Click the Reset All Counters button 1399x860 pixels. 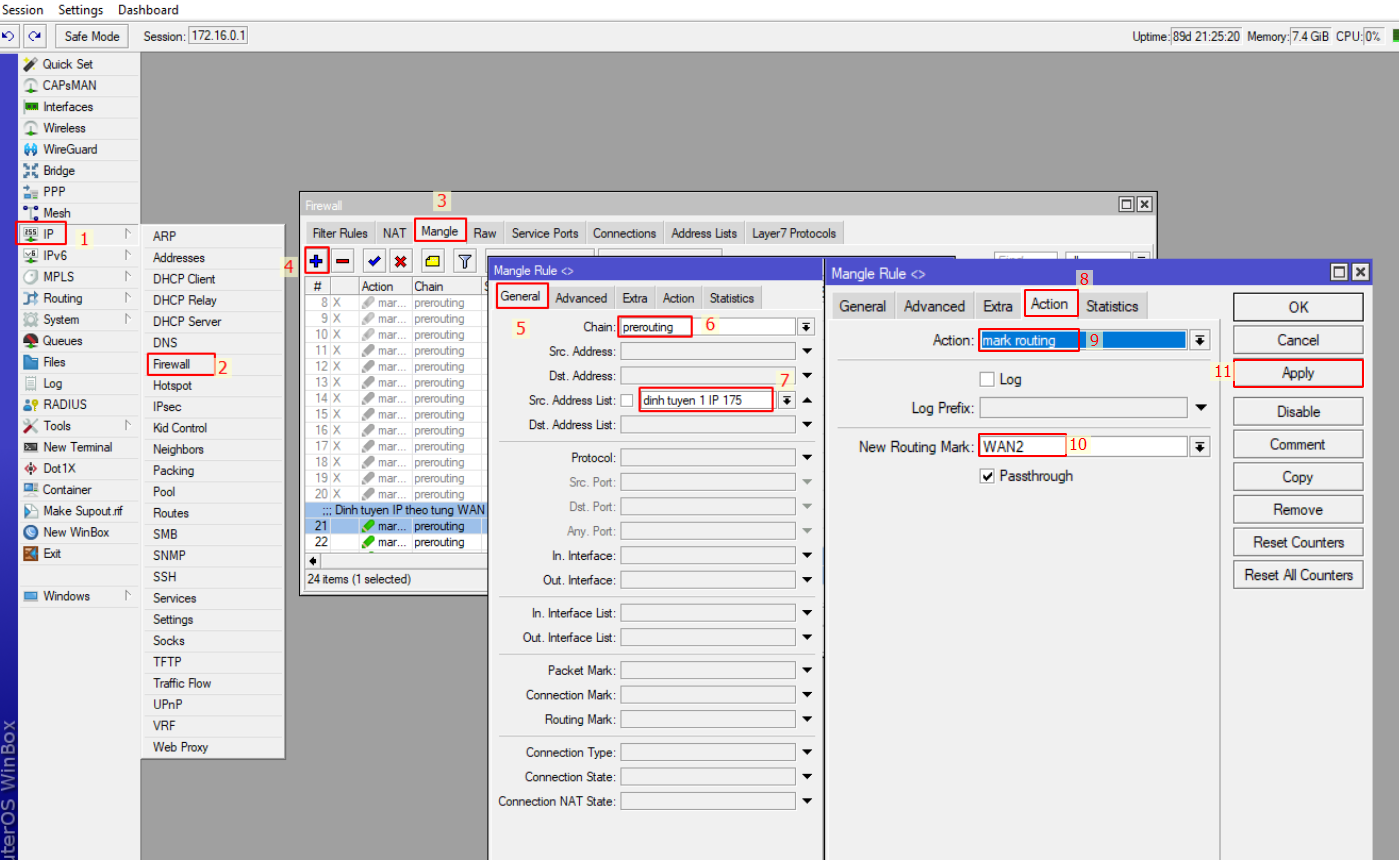[1297, 575]
